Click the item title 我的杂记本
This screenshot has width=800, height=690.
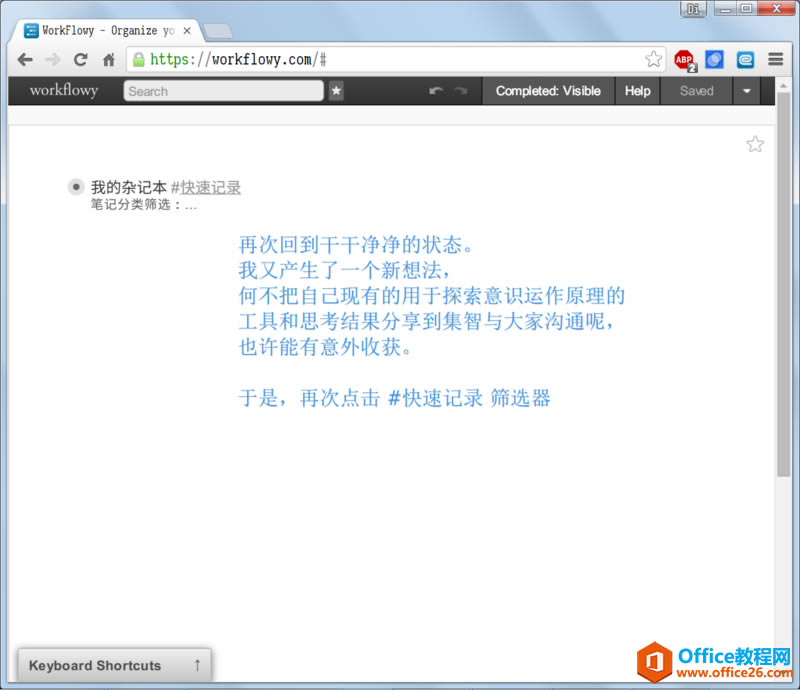coord(129,187)
